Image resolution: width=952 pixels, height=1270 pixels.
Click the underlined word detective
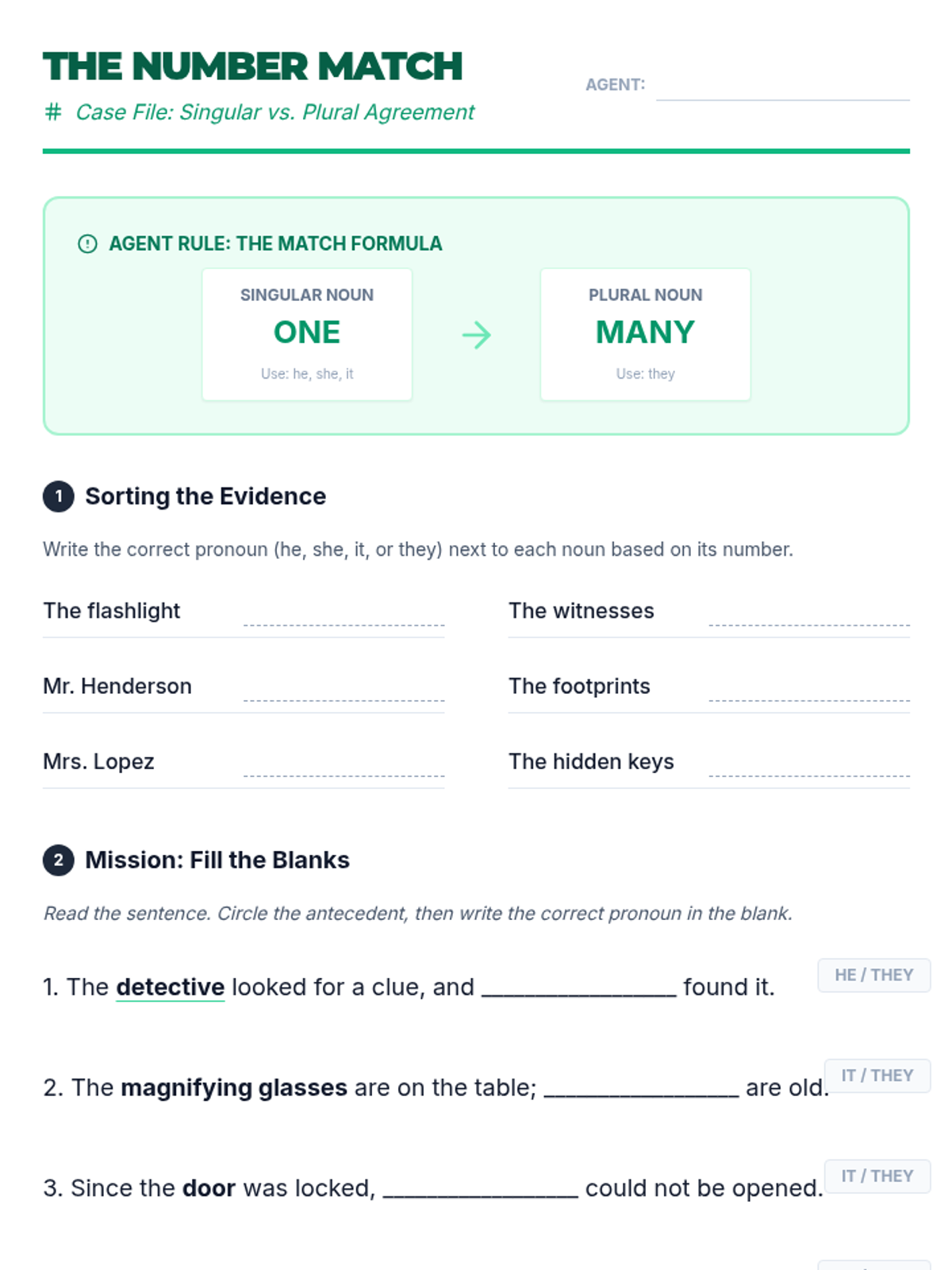coord(170,987)
